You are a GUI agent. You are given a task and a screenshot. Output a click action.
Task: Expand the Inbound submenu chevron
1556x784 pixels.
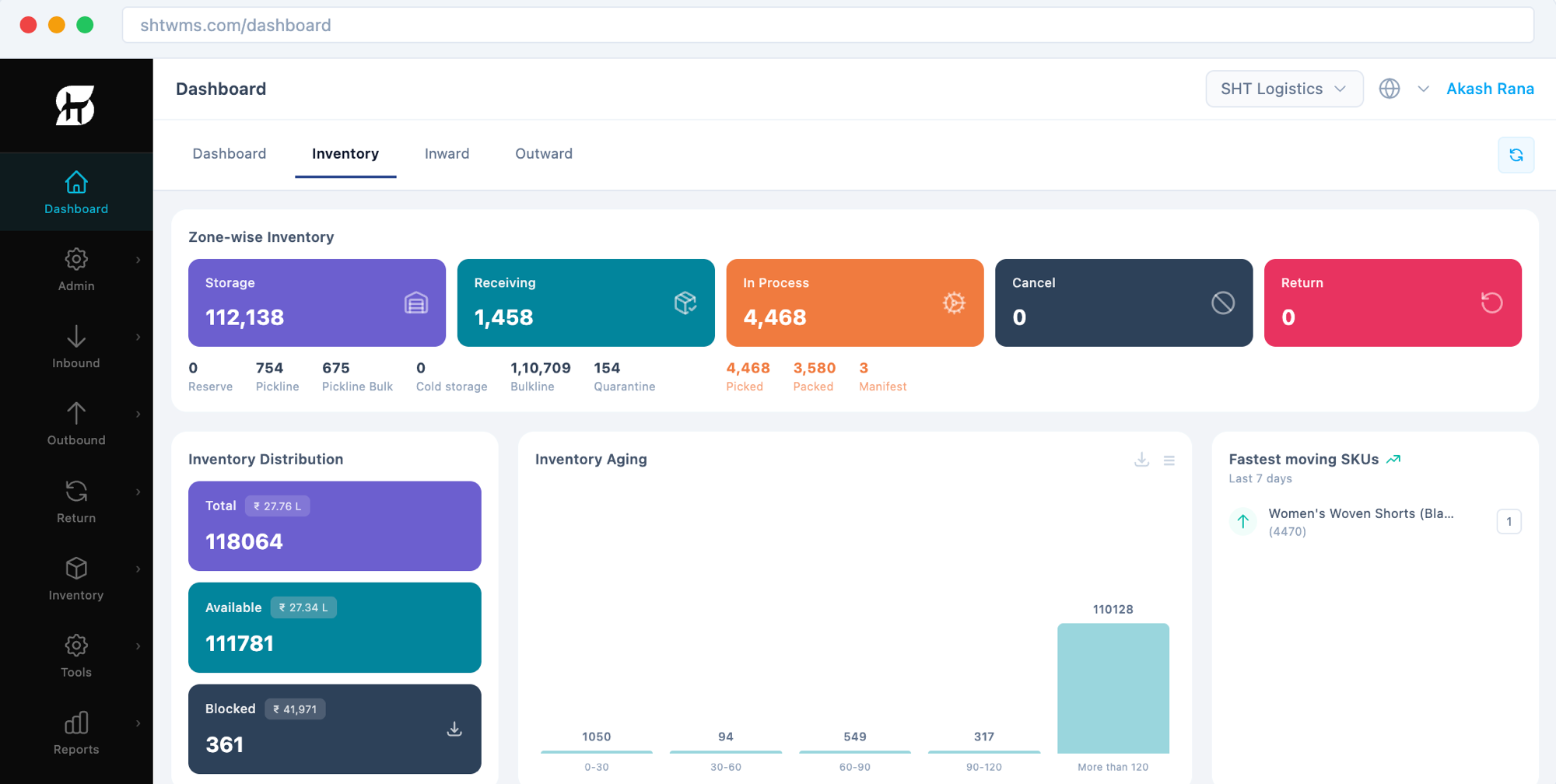coord(138,337)
